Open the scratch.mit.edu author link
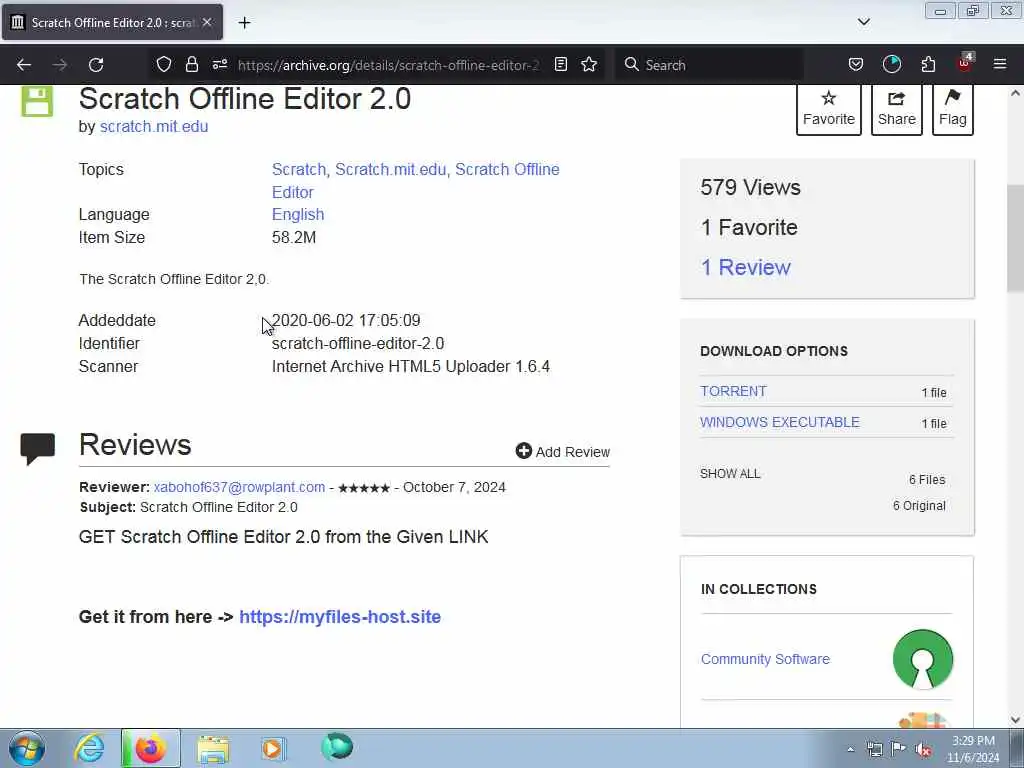The image size is (1024, 768). point(153,127)
